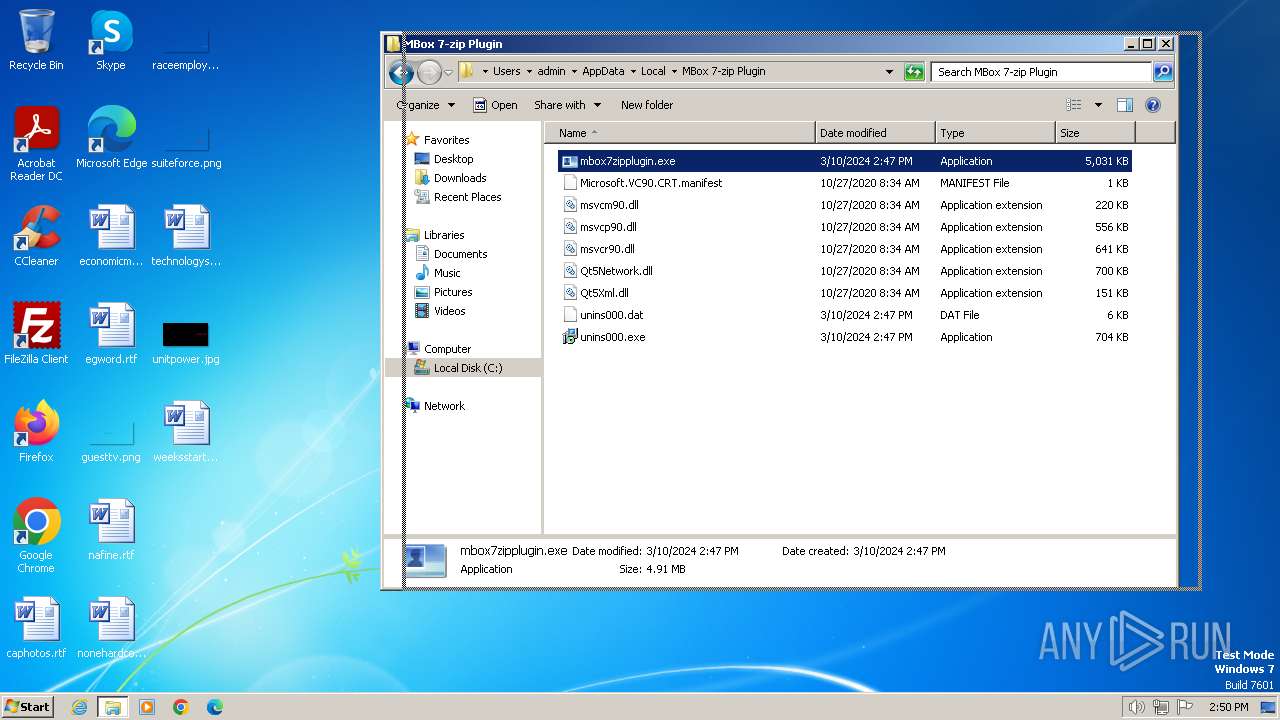
Task: Click the Users breadcrumb in address bar
Action: click(507, 72)
